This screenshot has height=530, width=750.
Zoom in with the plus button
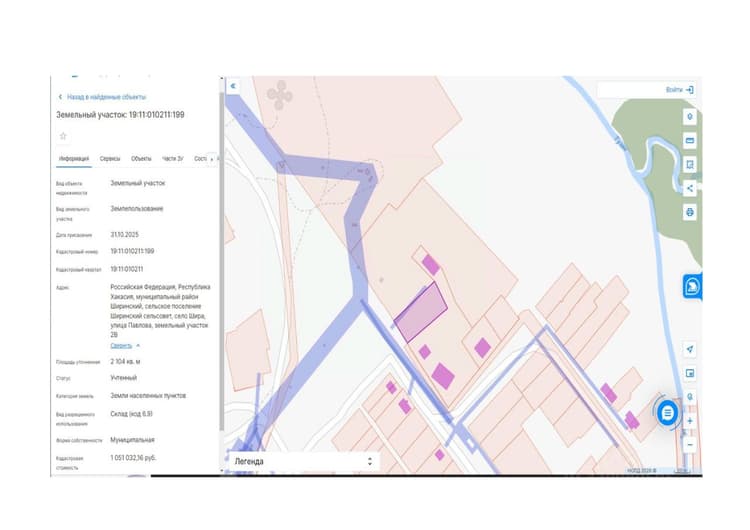(x=690, y=421)
